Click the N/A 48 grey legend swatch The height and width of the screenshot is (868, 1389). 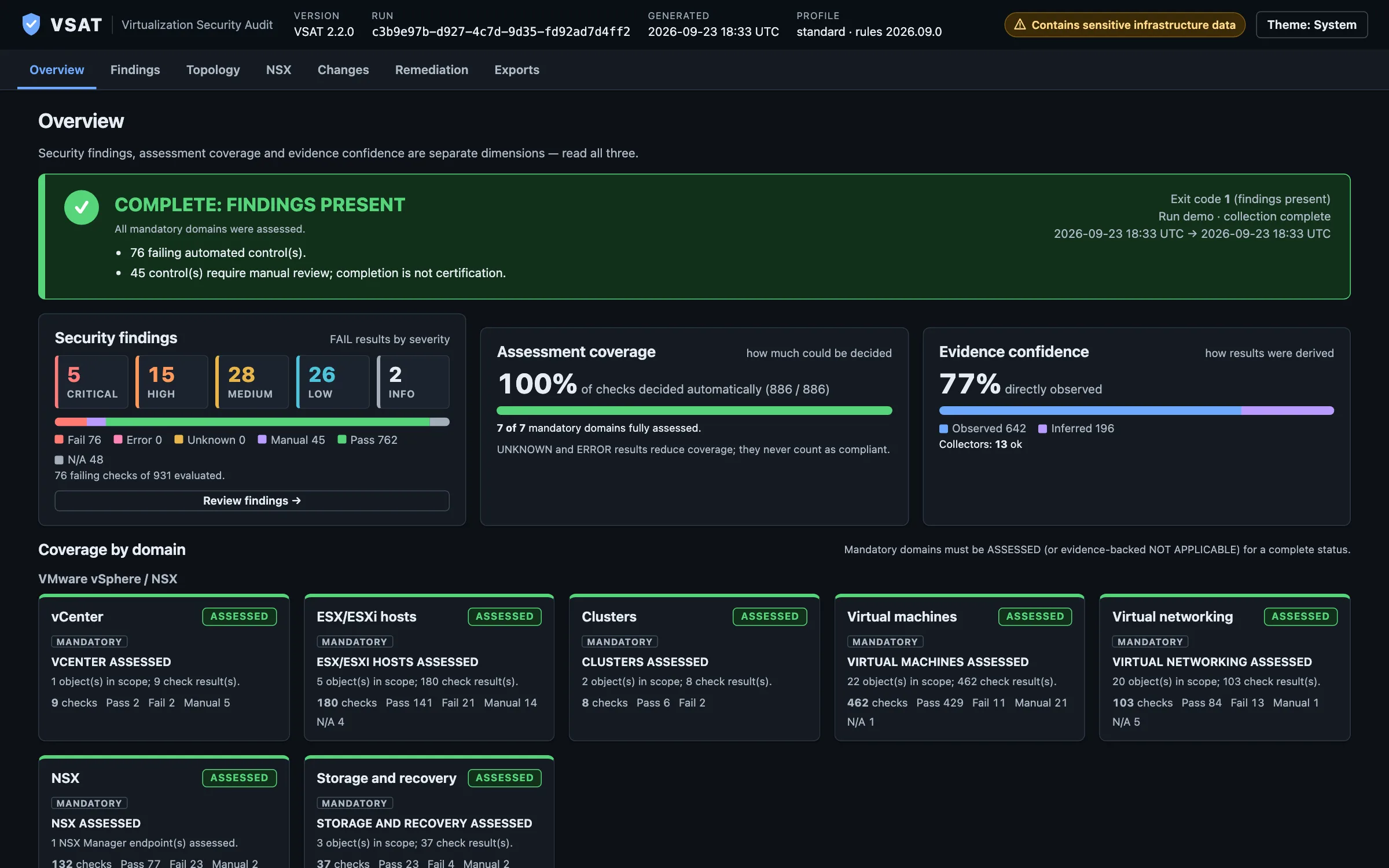coord(59,459)
